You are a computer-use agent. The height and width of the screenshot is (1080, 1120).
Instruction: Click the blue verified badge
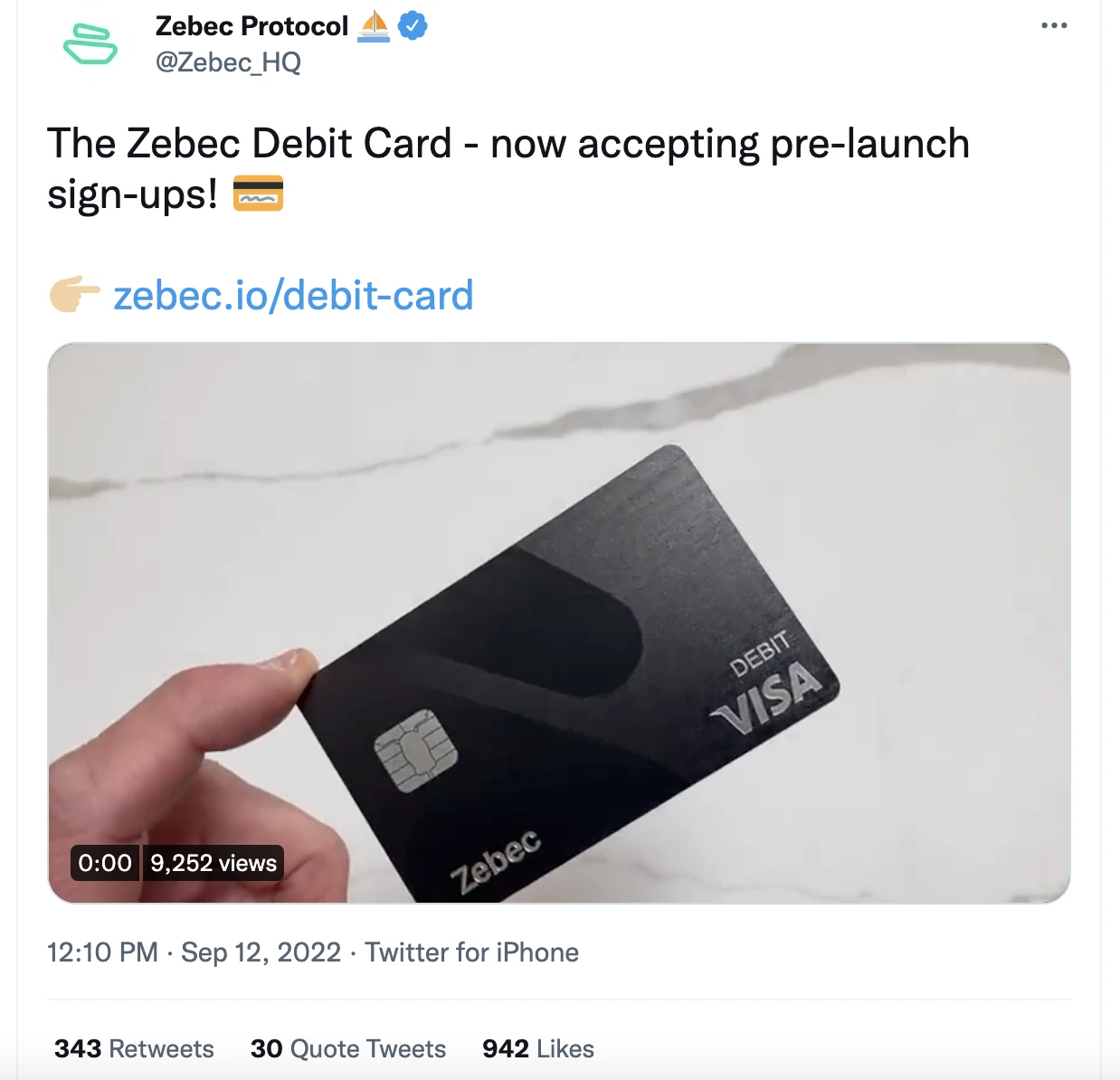[x=413, y=26]
